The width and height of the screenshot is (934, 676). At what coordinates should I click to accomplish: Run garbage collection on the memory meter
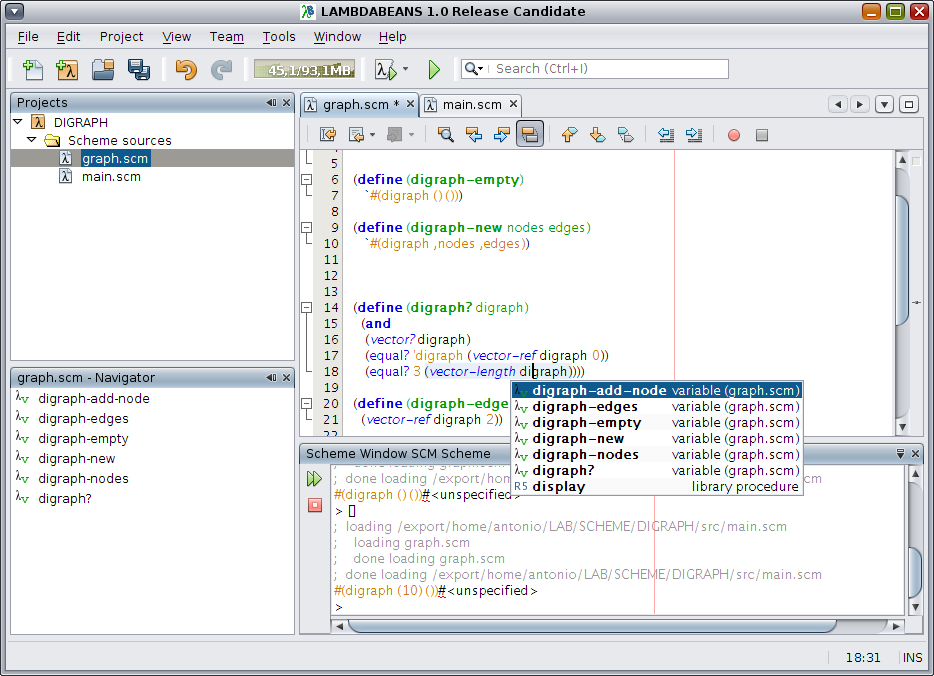coord(304,70)
